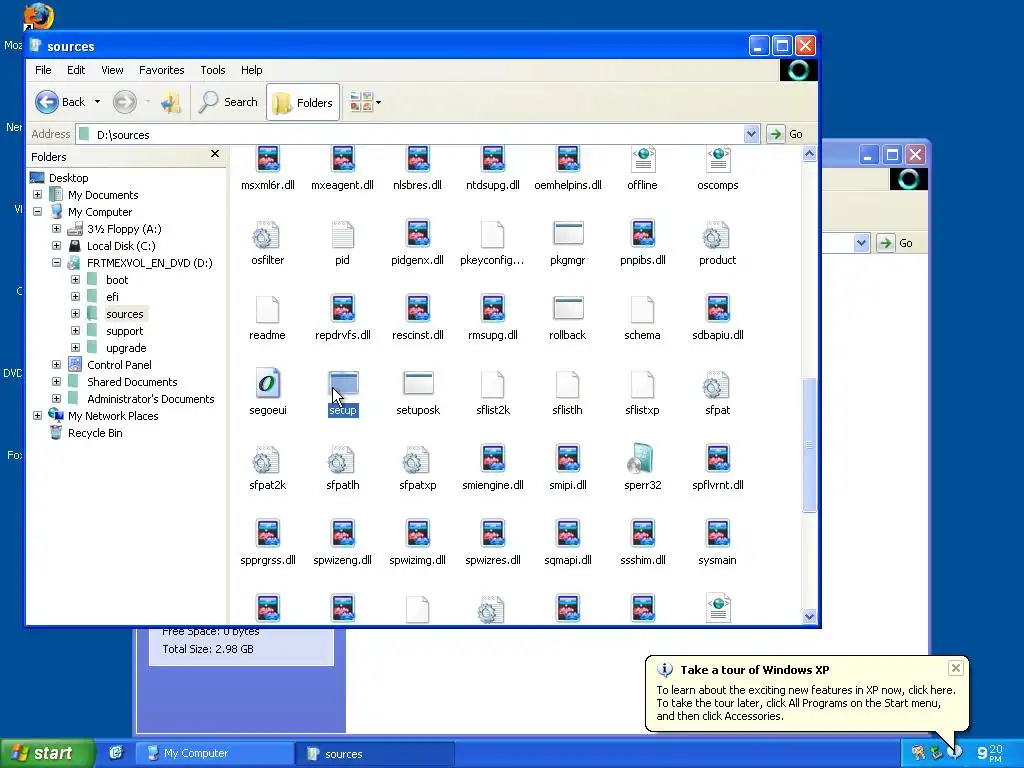Click the vertical scrollbar up arrow
The height and width of the screenshot is (768, 1024).
pos(809,154)
